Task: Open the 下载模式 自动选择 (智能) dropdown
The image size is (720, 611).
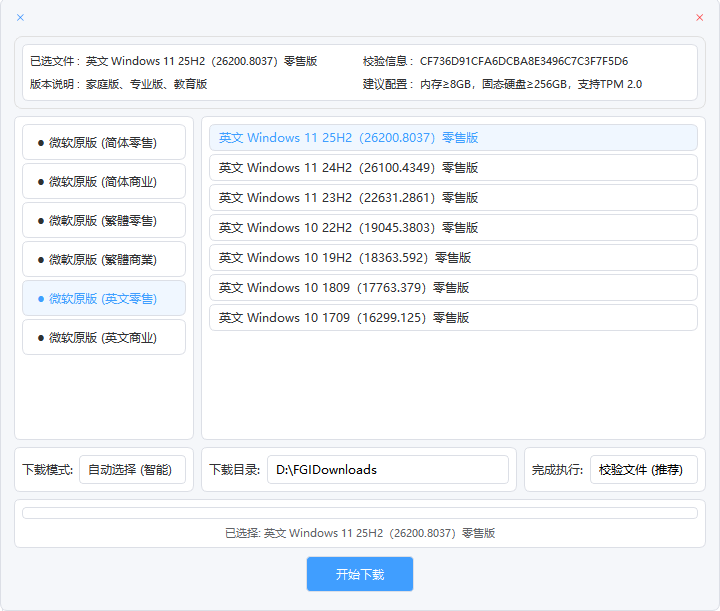Action: [132, 470]
